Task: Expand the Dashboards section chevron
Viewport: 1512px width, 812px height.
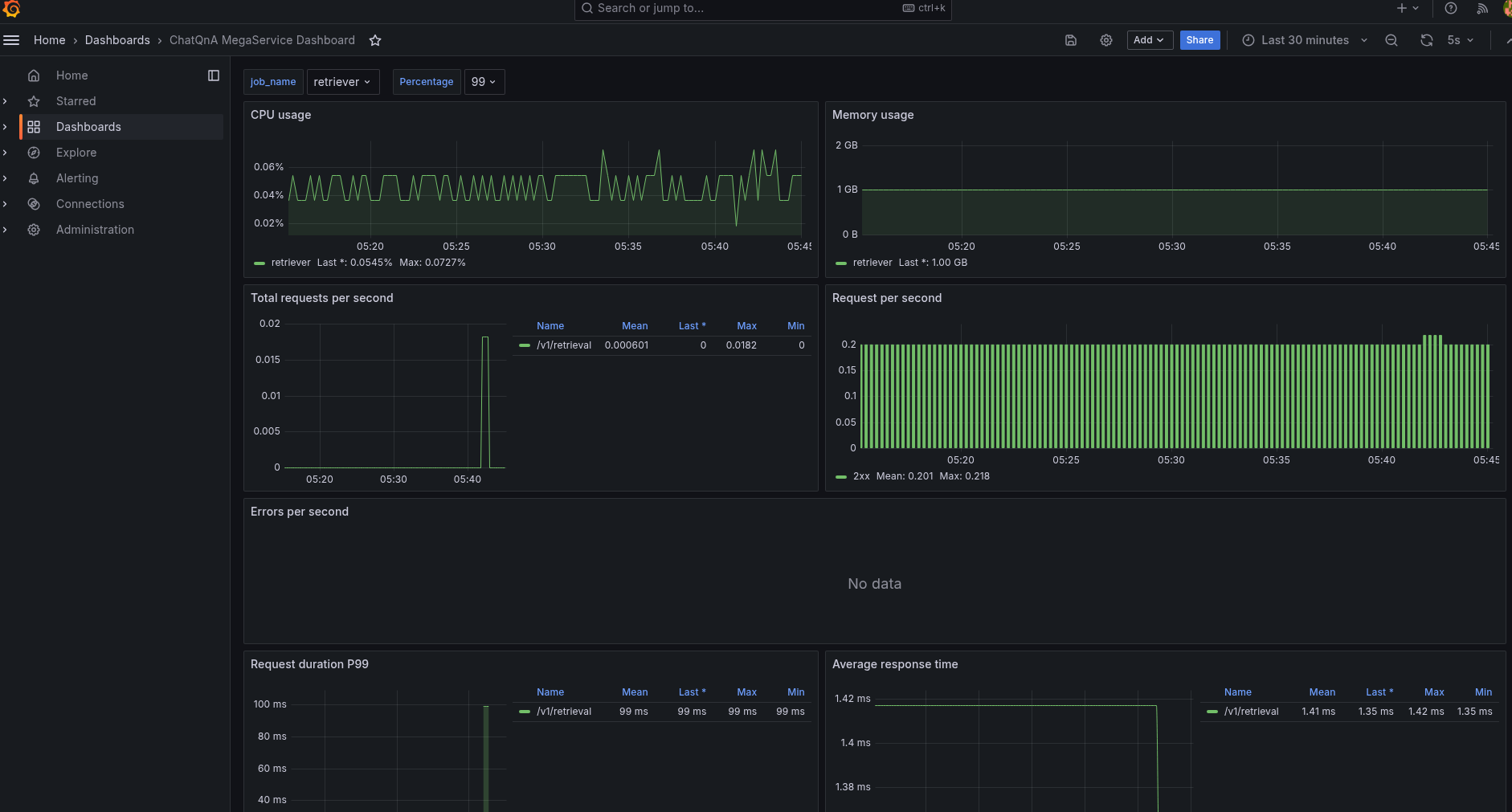Action: coord(6,127)
